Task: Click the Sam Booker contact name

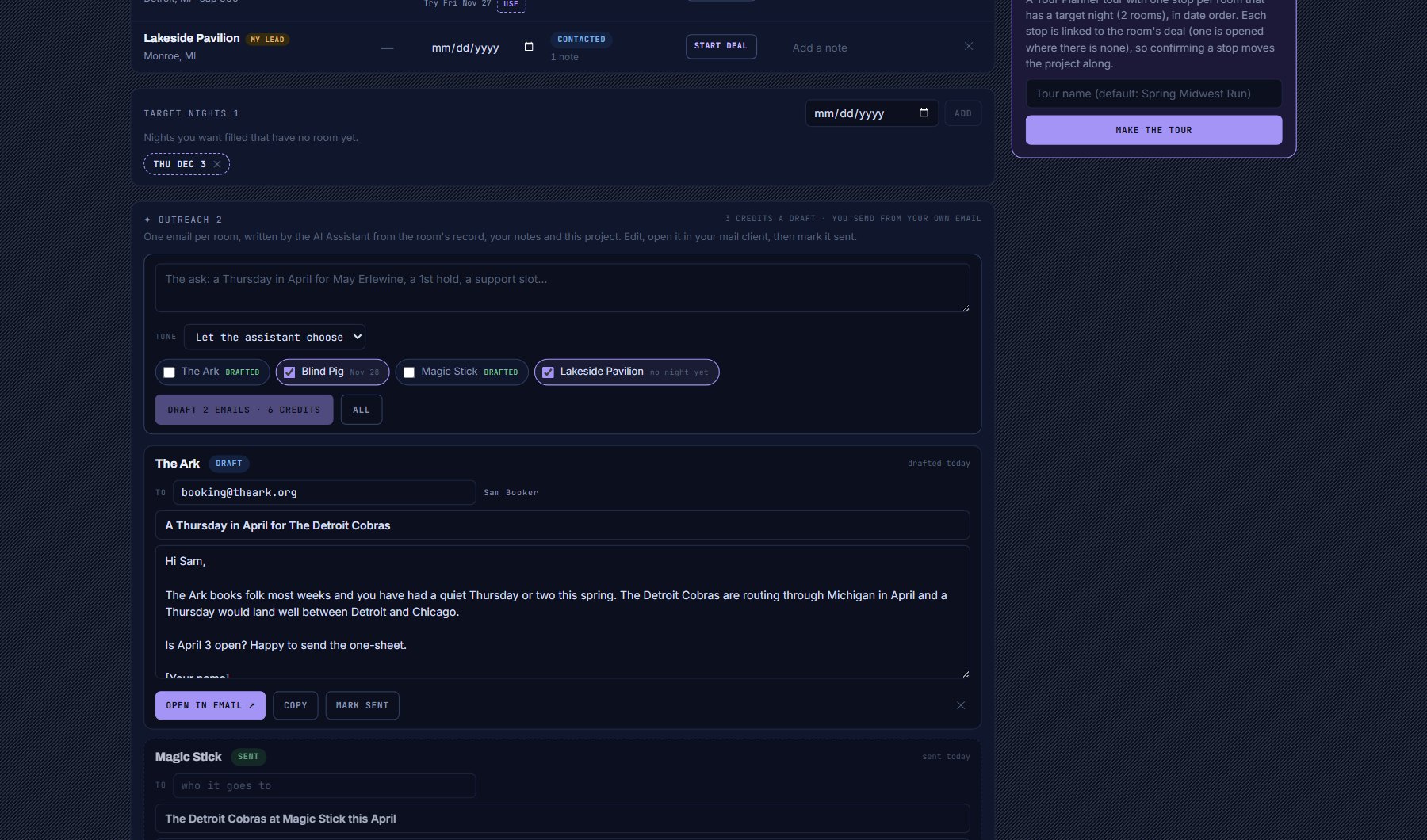Action: click(x=511, y=493)
